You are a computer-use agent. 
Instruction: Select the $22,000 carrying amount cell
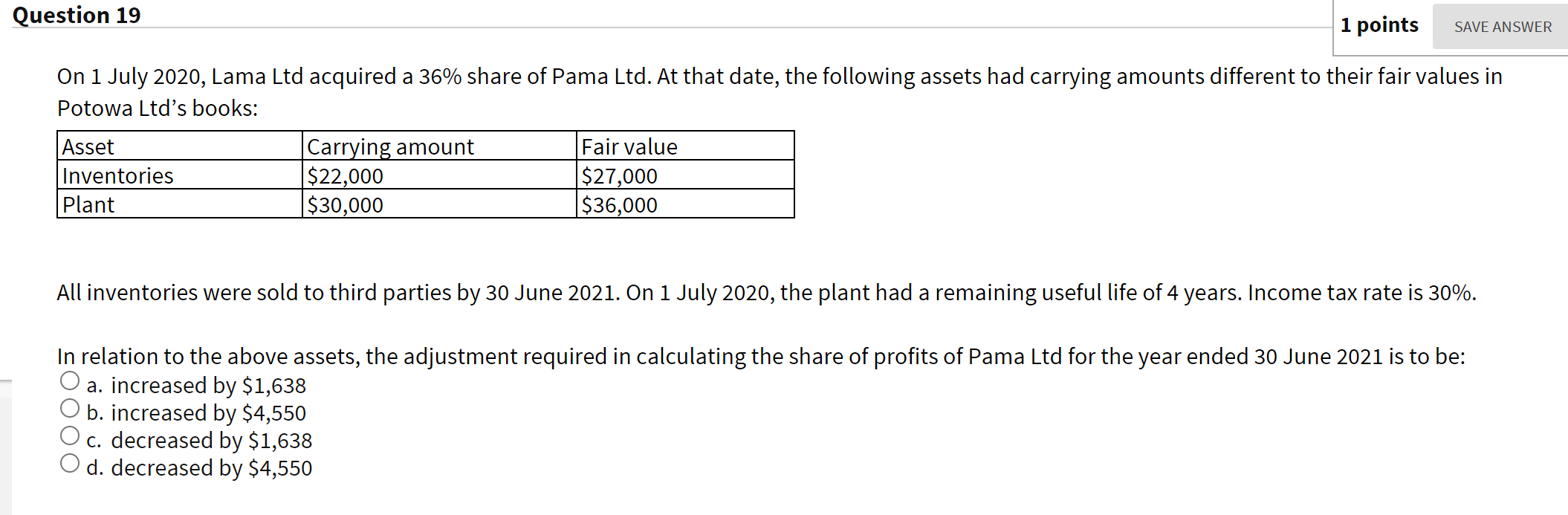click(x=344, y=176)
